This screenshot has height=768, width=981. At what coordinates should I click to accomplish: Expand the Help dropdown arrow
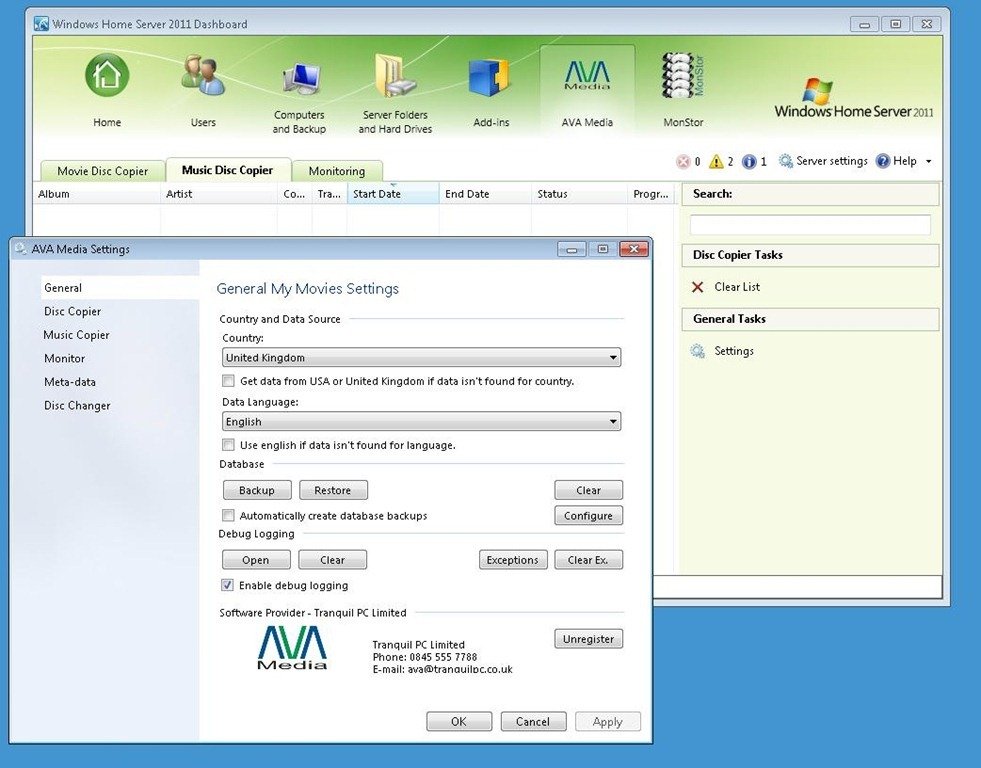pyautogui.click(x=928, y=161)
